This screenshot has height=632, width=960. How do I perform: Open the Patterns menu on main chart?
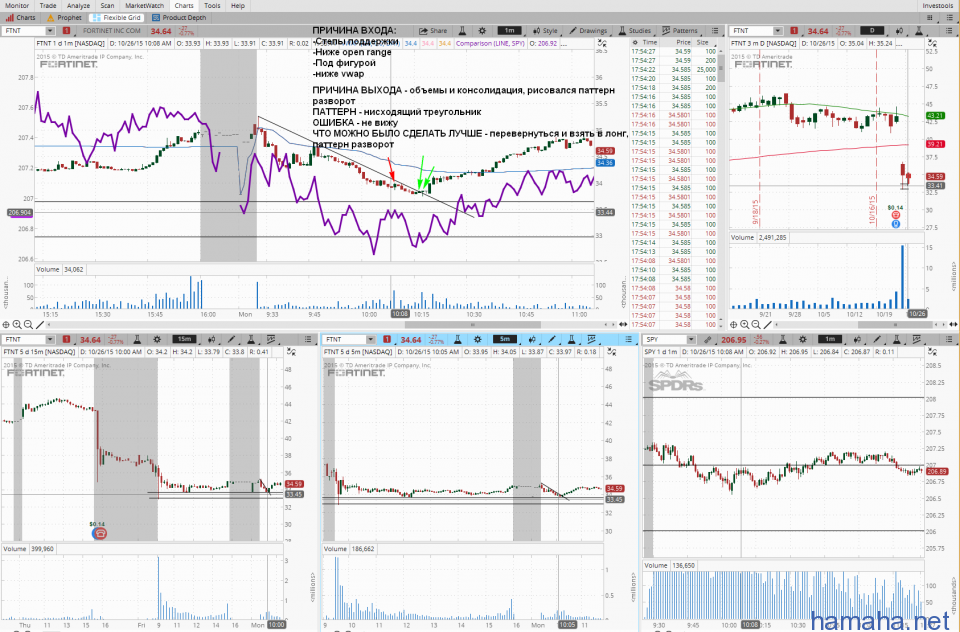coord(680,31)
